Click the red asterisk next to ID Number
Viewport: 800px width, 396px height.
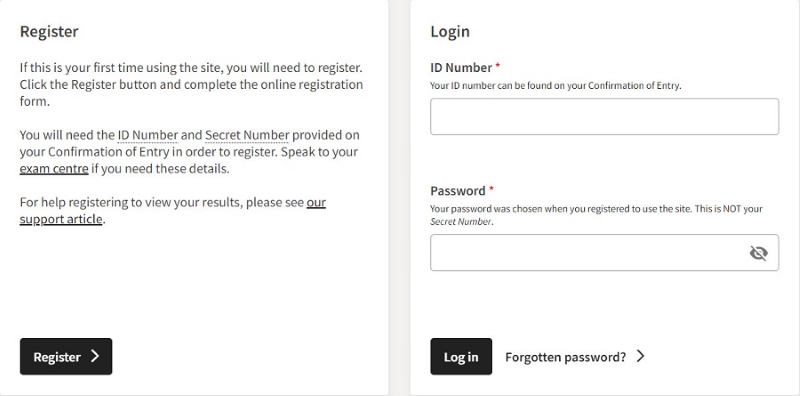coord(498,66)
